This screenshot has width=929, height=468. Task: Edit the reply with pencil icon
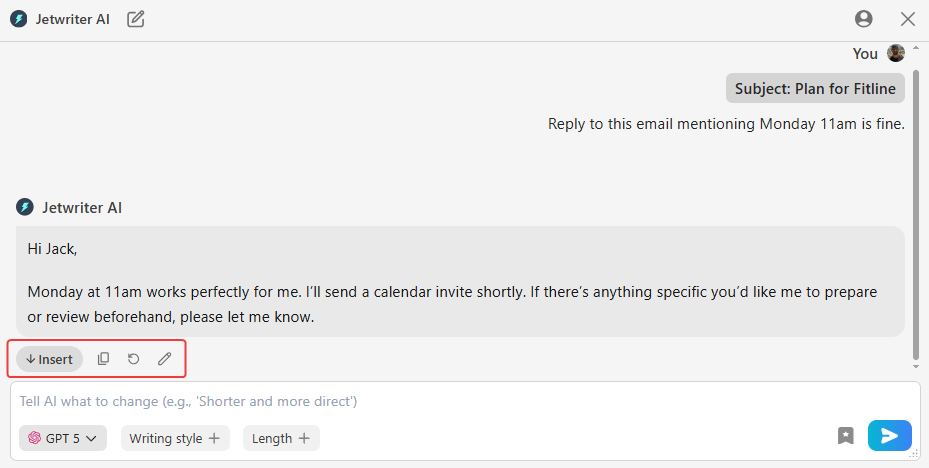(x=165, y=359)
